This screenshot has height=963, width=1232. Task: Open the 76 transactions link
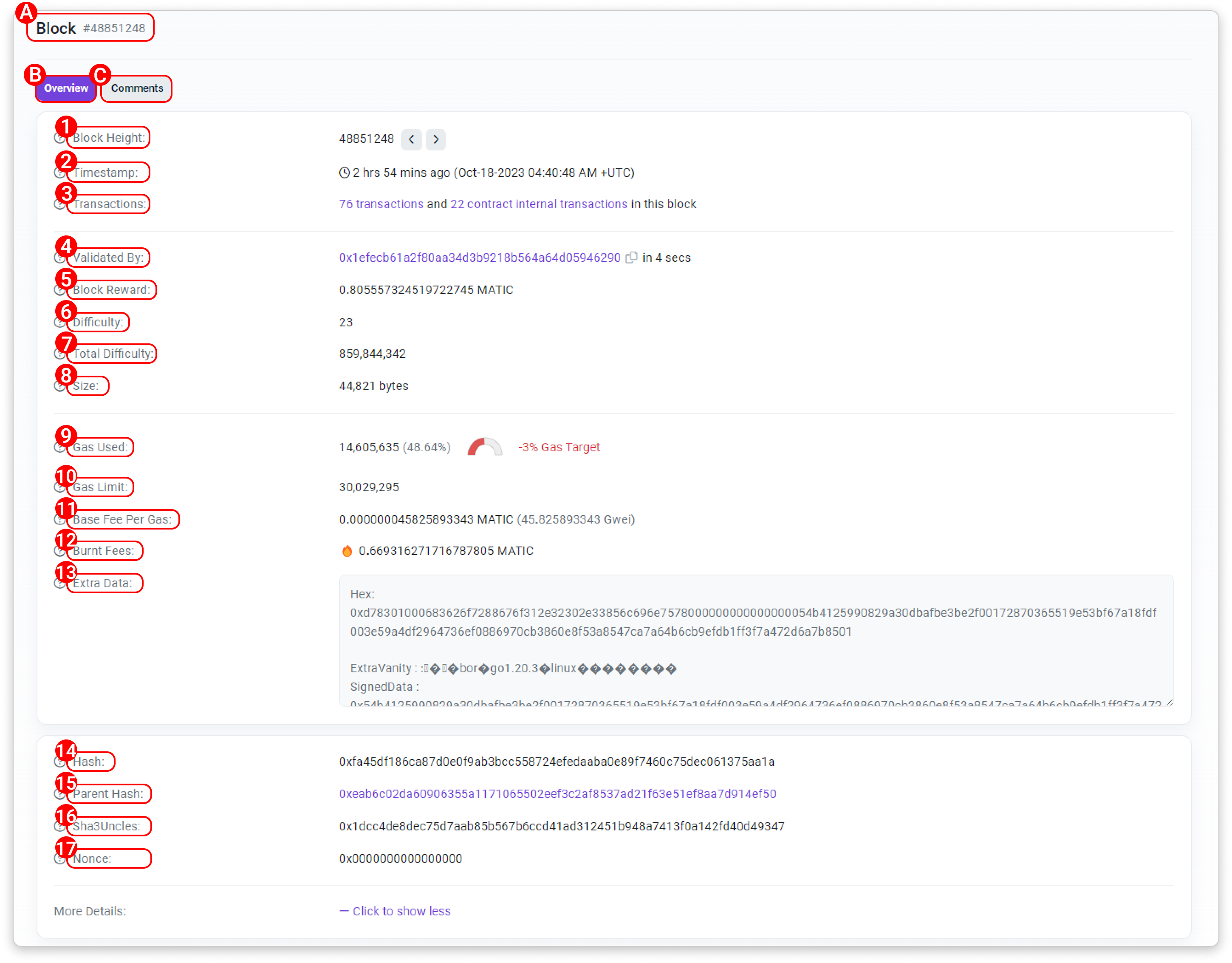coord(381,204)
